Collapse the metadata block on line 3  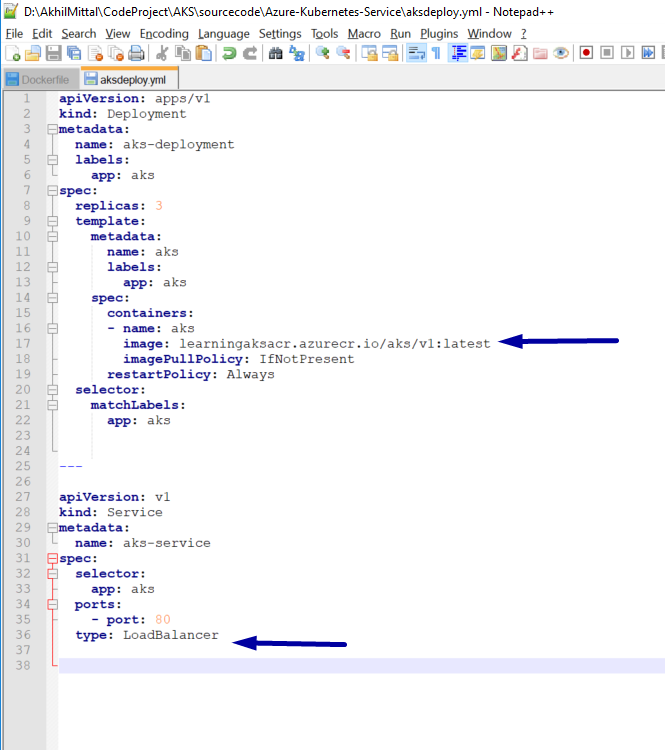[x=52, y=129]
